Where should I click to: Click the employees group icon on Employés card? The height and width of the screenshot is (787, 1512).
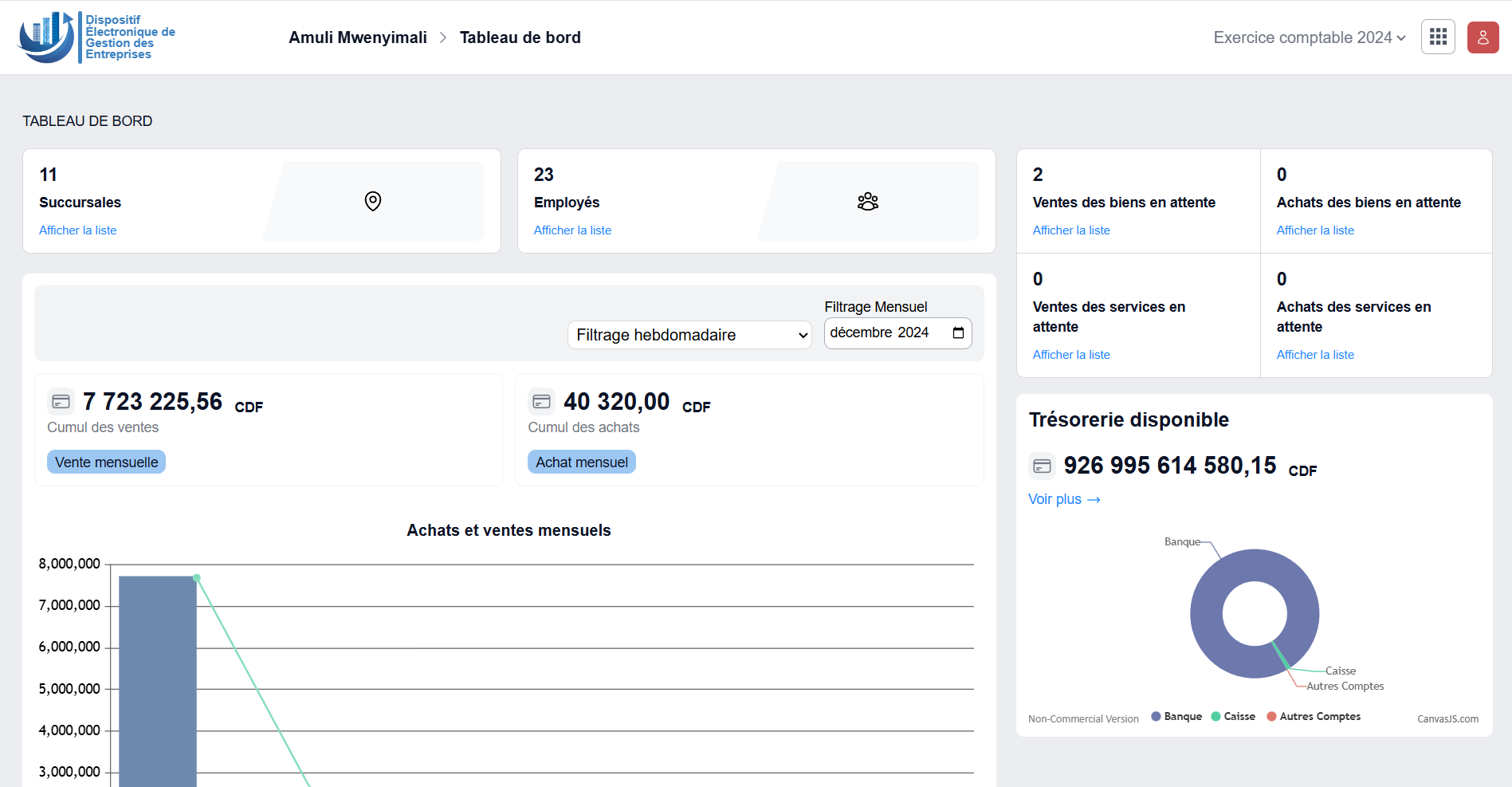tap(867, 202)
